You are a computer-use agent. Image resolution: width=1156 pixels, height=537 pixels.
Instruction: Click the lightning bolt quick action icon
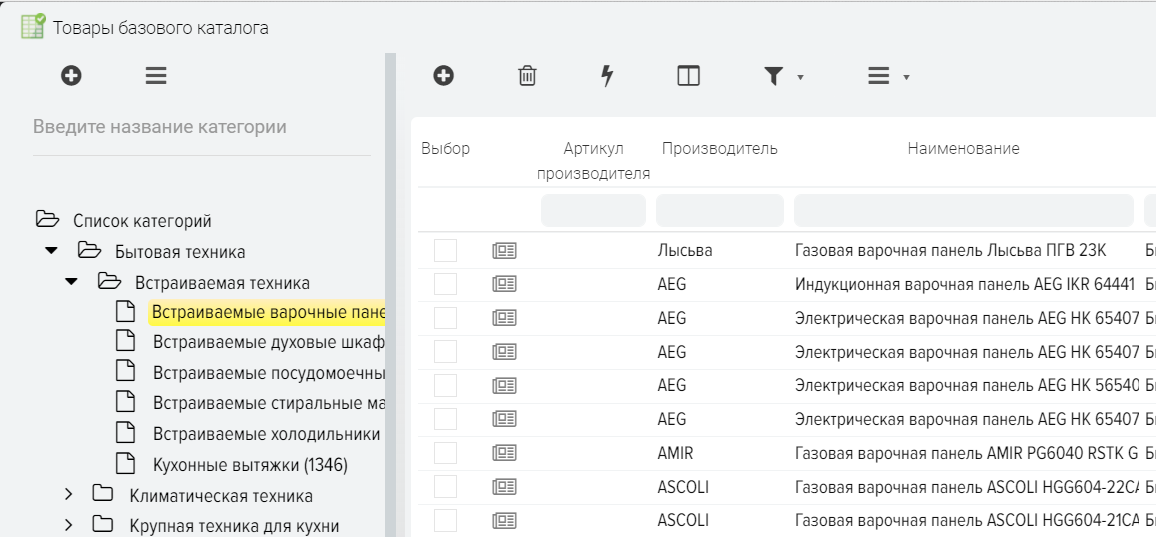click(x=606, y=76)
